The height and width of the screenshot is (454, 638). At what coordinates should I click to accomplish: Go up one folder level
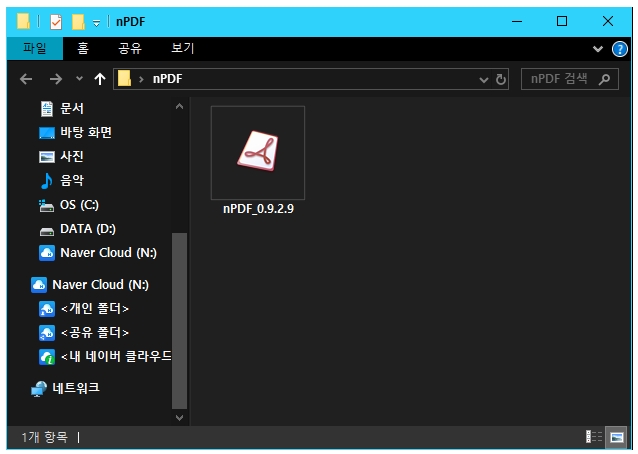pyautogui.click(x=100, y=79)
